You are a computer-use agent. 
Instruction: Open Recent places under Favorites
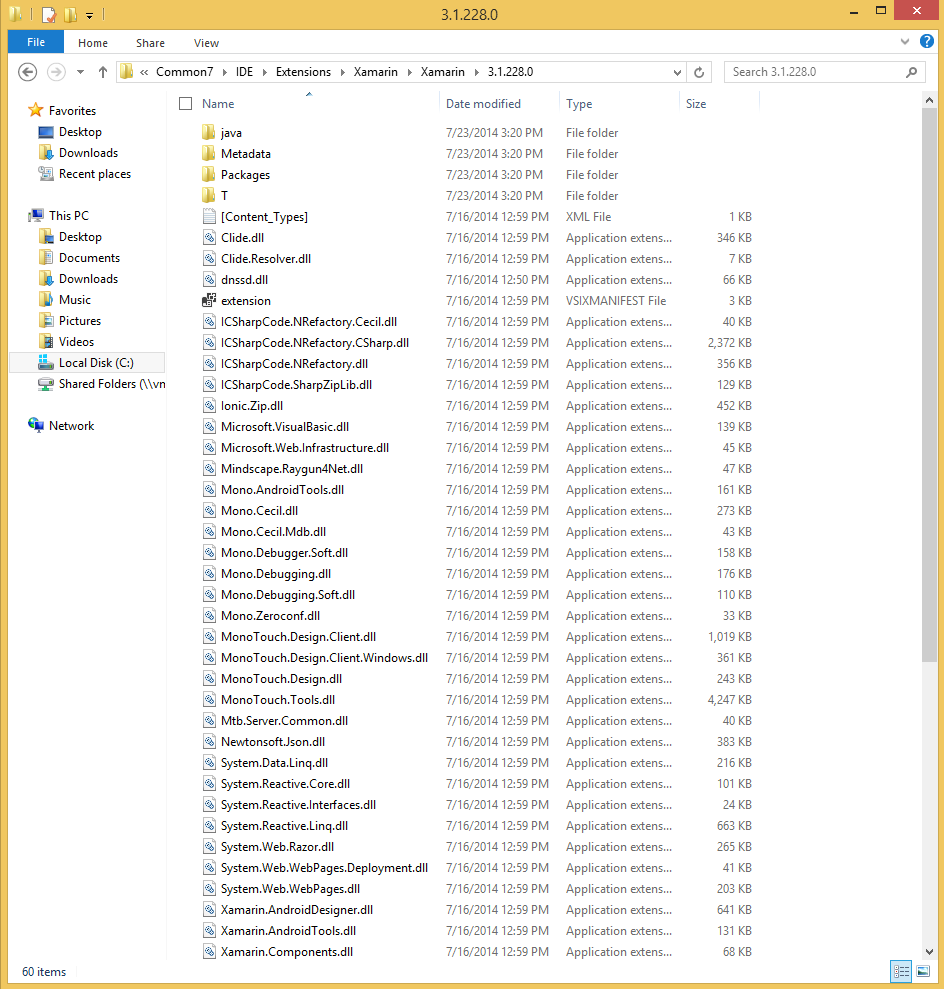click(95, 174)
